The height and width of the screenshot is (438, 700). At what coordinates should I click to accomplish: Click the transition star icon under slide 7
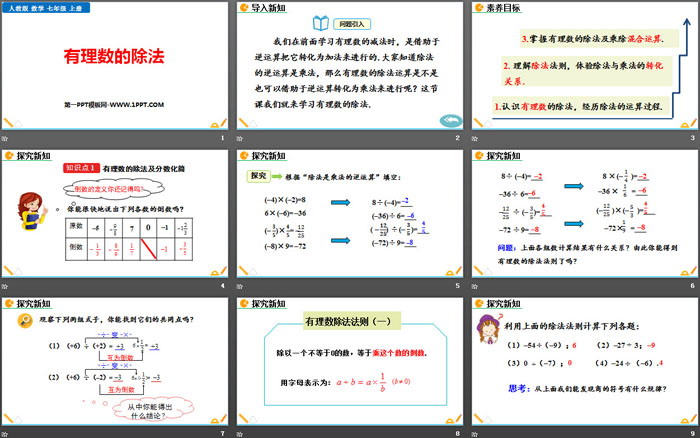[5, 434]
